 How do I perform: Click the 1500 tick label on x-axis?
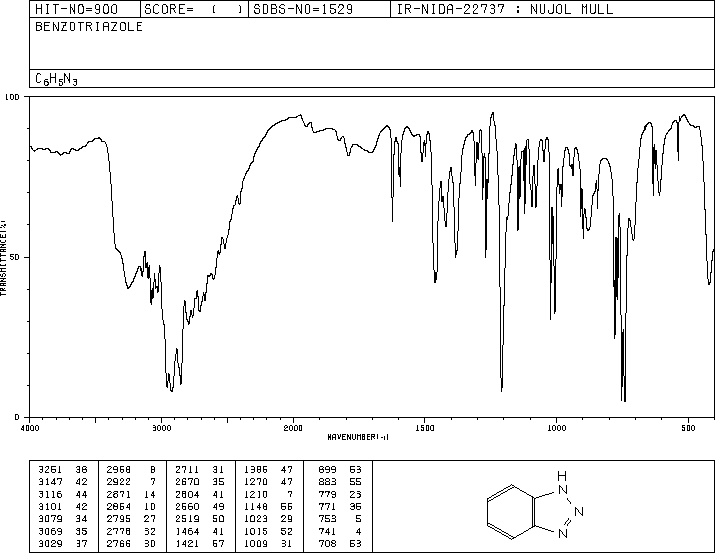coord(425,428)
